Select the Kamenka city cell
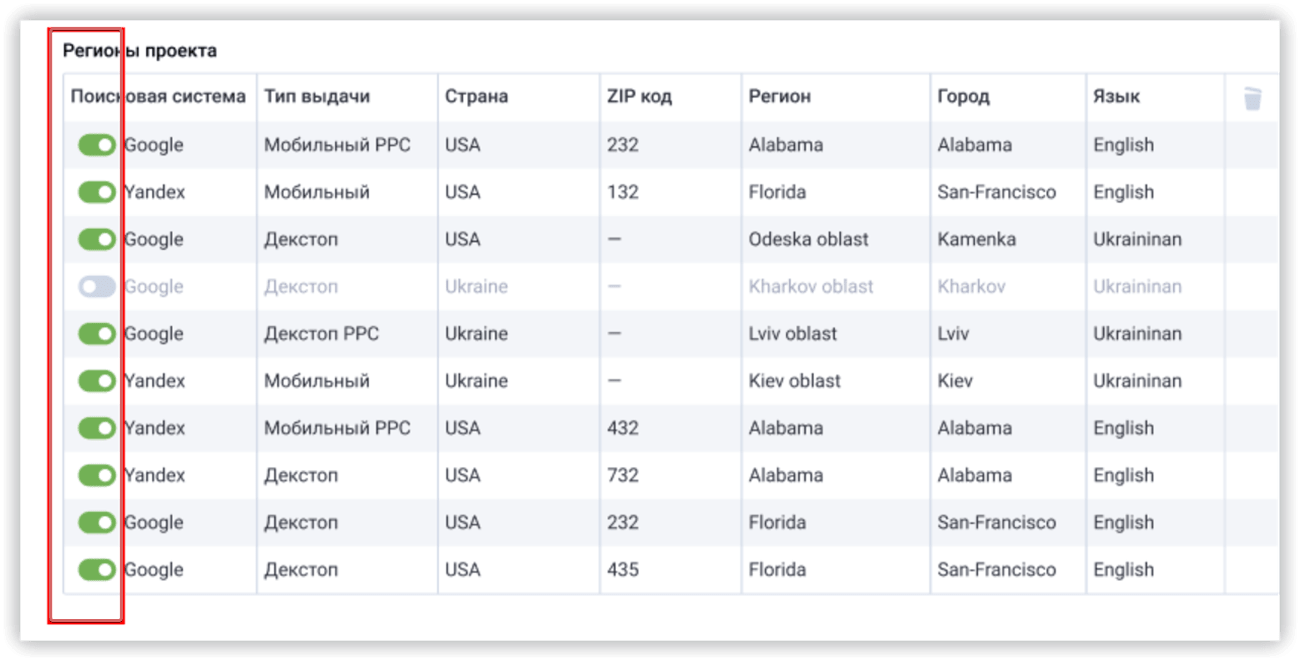This screenshot has height=661, width=1300. (977, 239)
